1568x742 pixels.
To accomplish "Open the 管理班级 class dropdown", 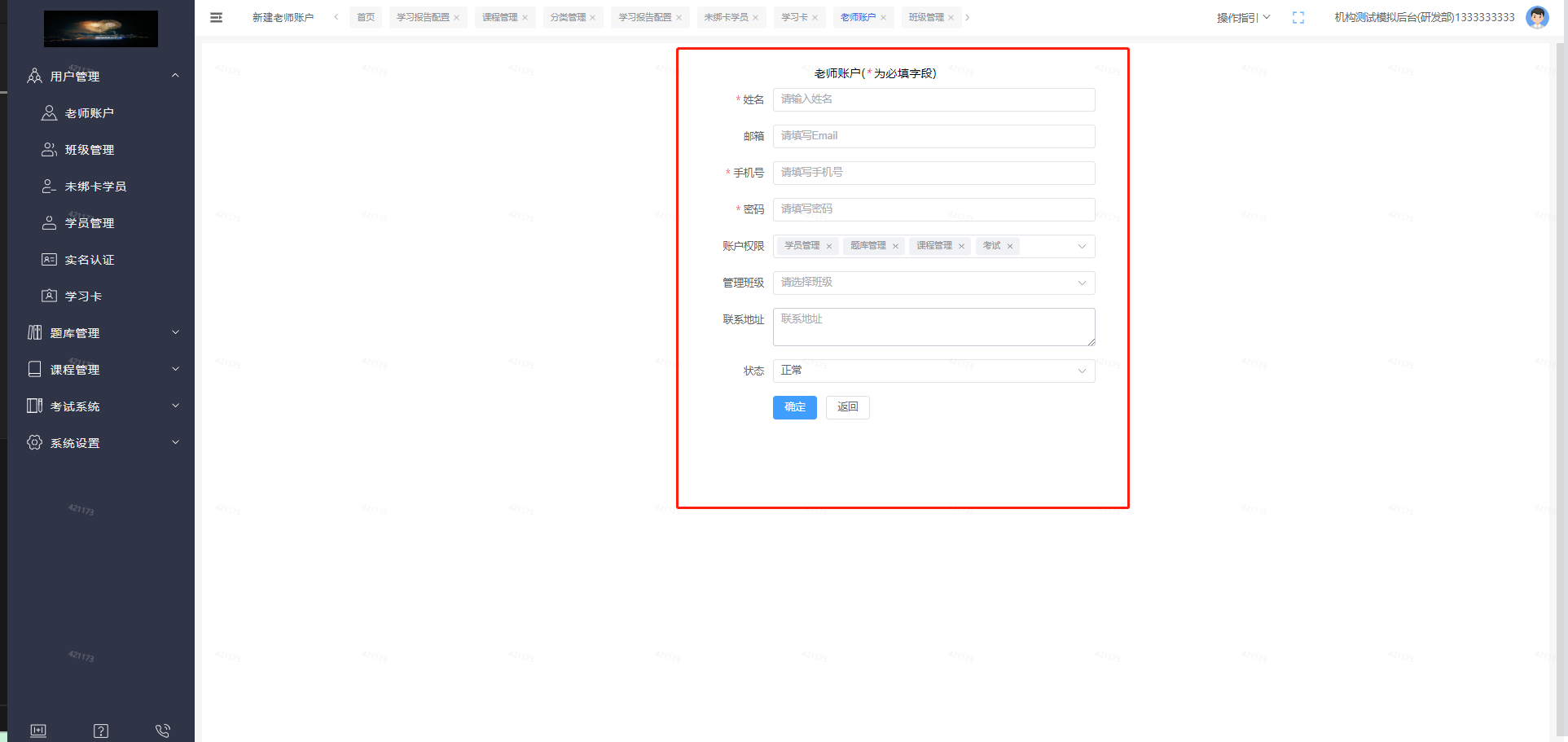I will point(933,283).
